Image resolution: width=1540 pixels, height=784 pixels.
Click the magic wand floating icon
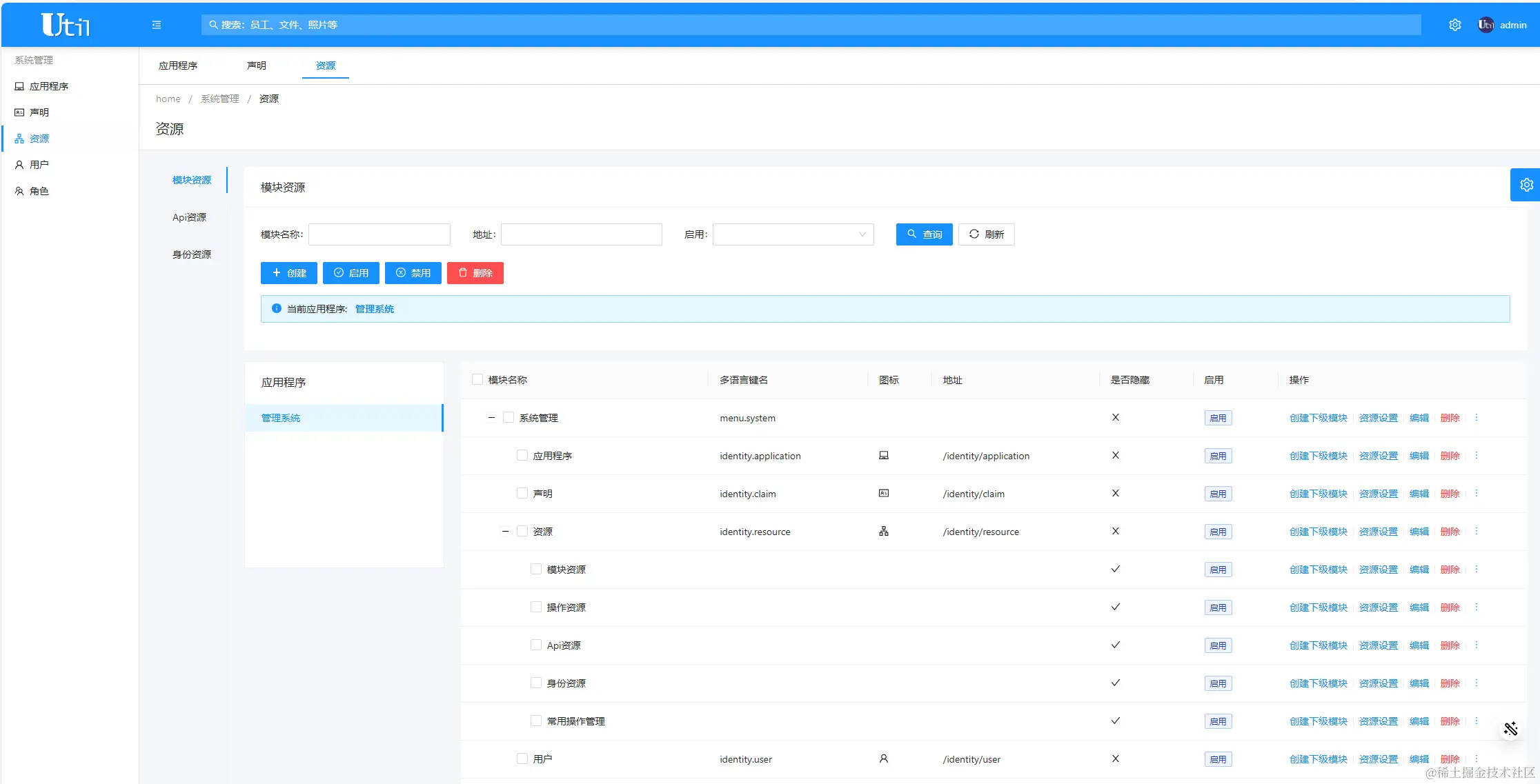click(1510, 729)
